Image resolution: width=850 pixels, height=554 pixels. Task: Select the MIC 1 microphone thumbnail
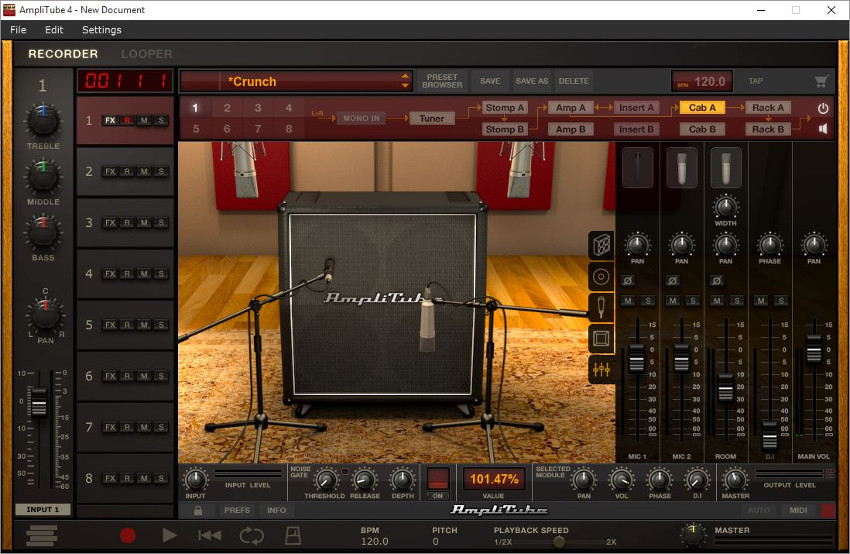click(638, 168)
